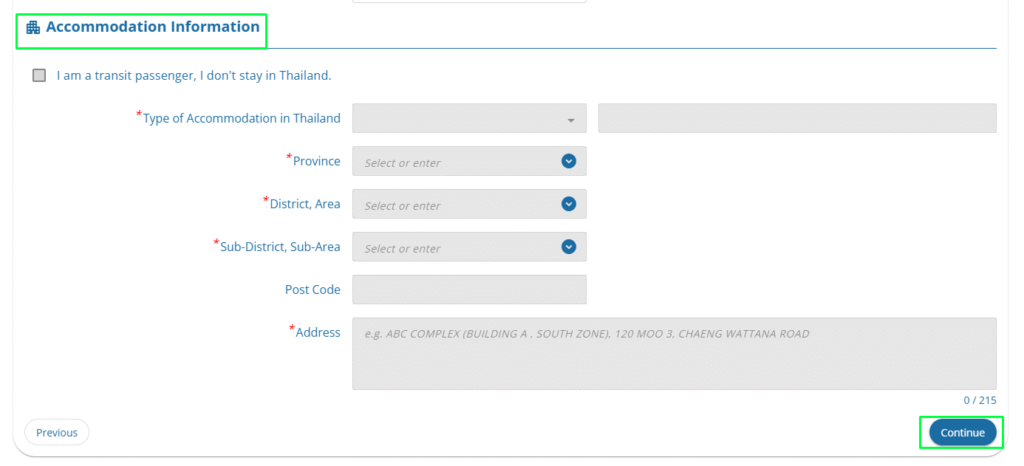The height and width of the screenshot is (466, 1024).
Task: Click the Accommodation Information section heading
Action: coord(152,28)
